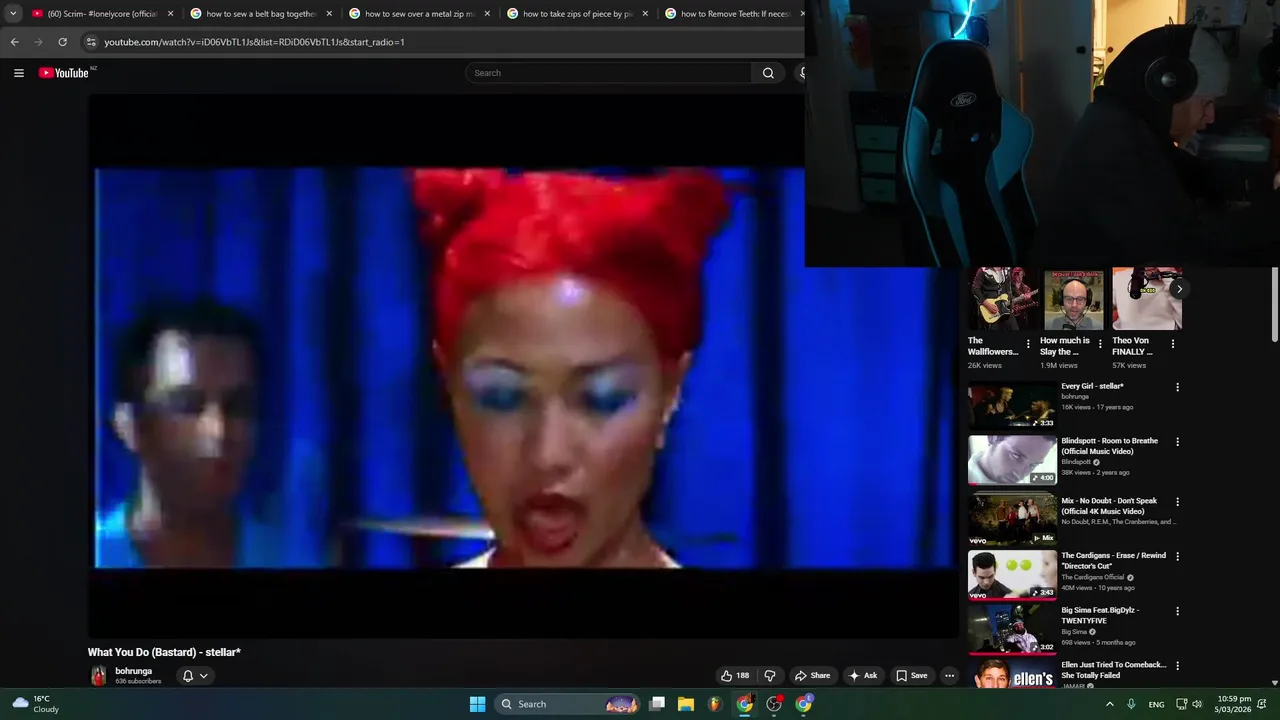Open more actions ellipsis beside Save
Screen dimensions: 1280x720
coord(949,676)
